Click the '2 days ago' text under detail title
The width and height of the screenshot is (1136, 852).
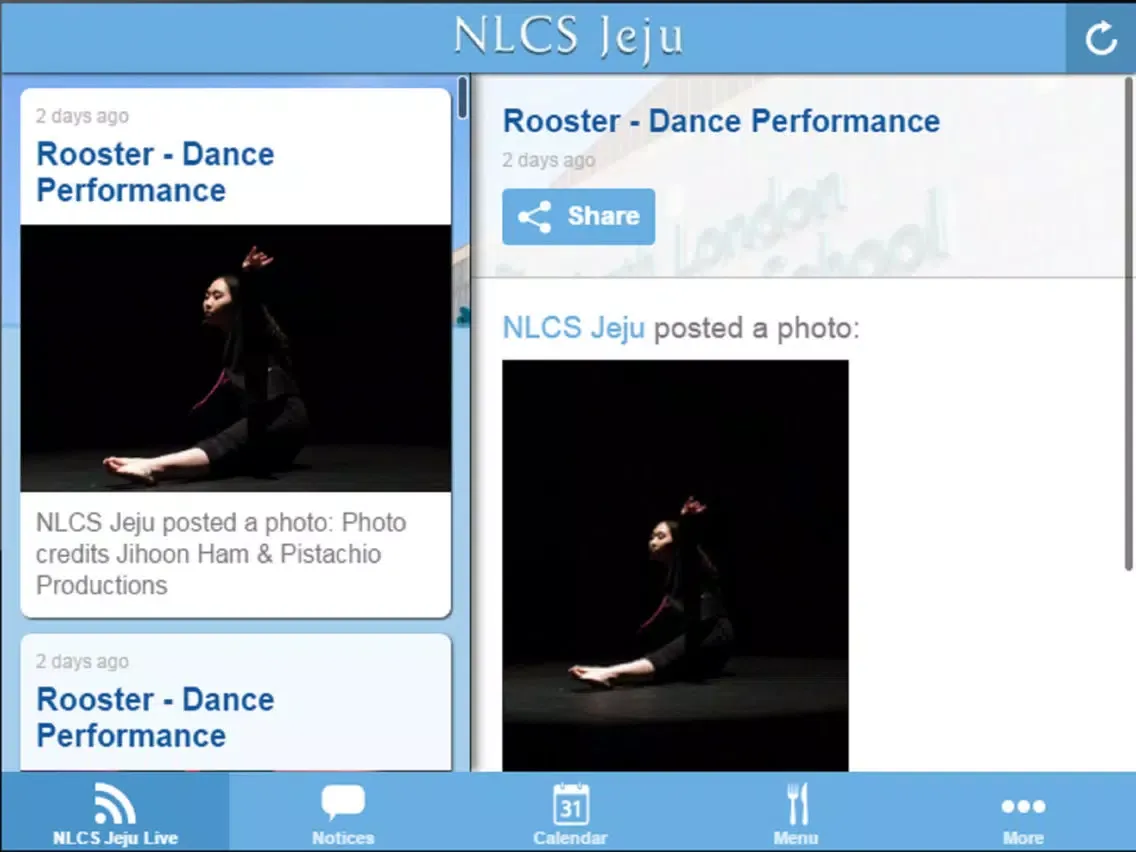tap(548, 160)
